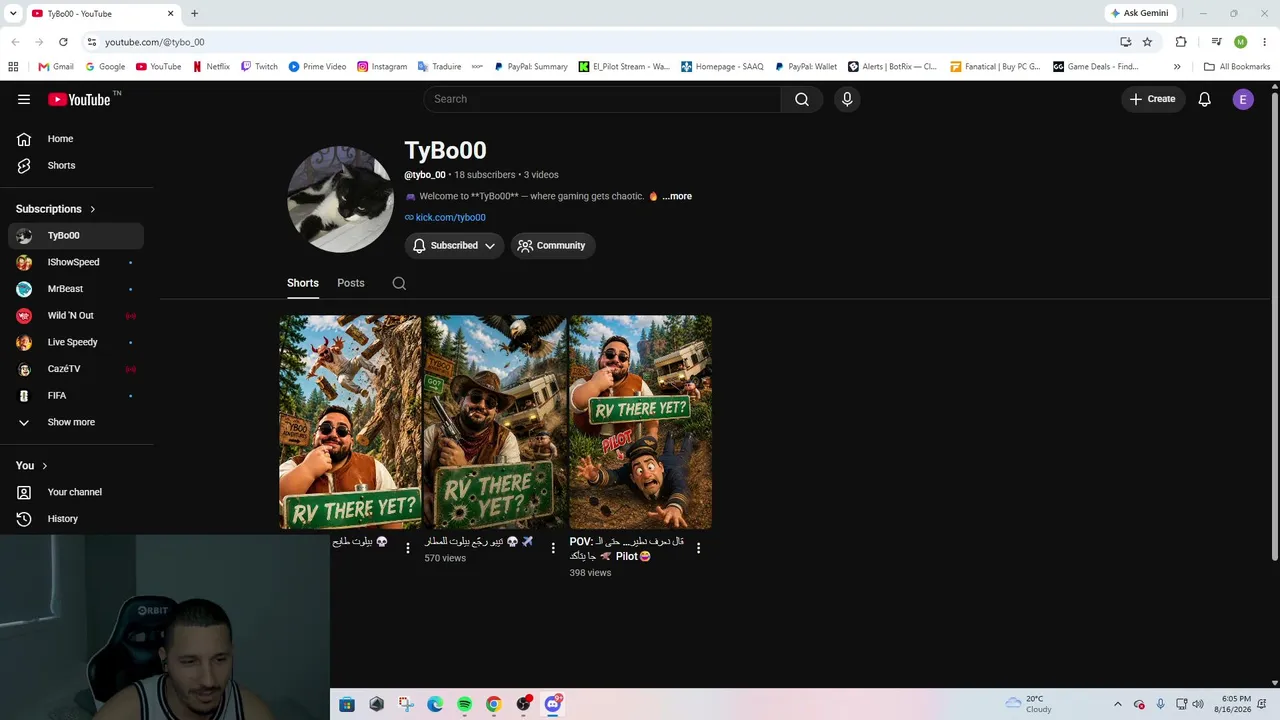Click the Create button

click(x=1153, y=99)
